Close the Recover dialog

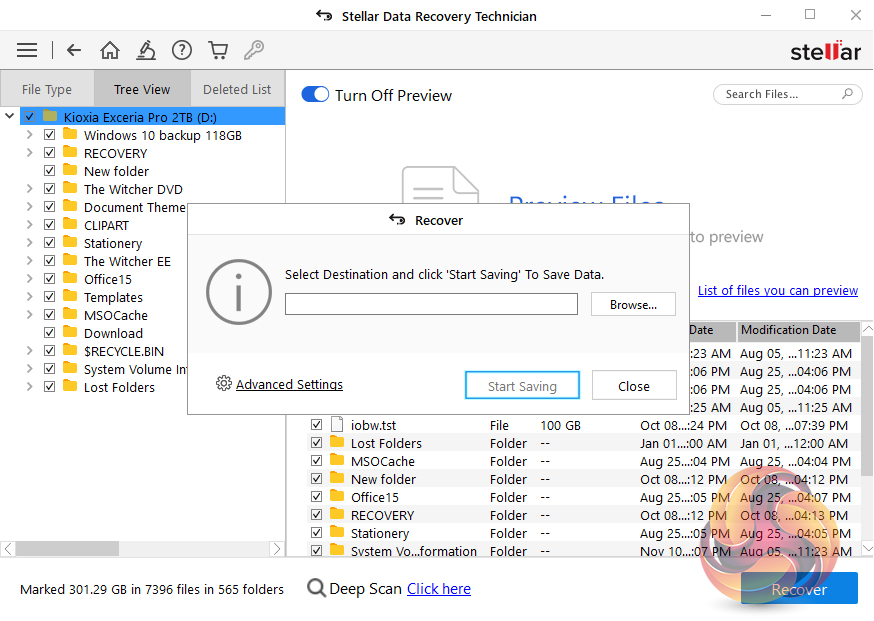coord(634,386)
